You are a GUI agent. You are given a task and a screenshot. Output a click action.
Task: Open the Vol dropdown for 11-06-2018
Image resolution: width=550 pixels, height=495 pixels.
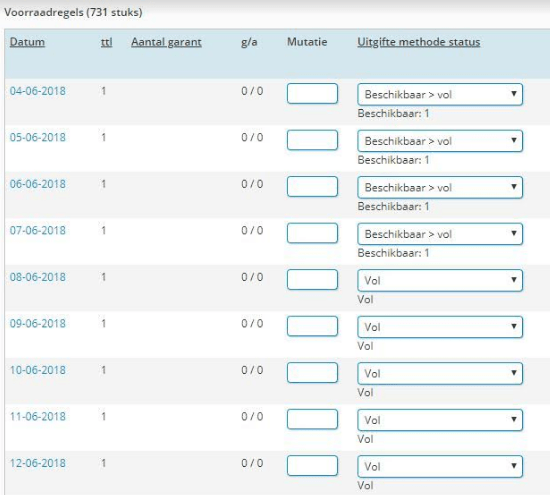pyautogui.click(x=440, y=420)
